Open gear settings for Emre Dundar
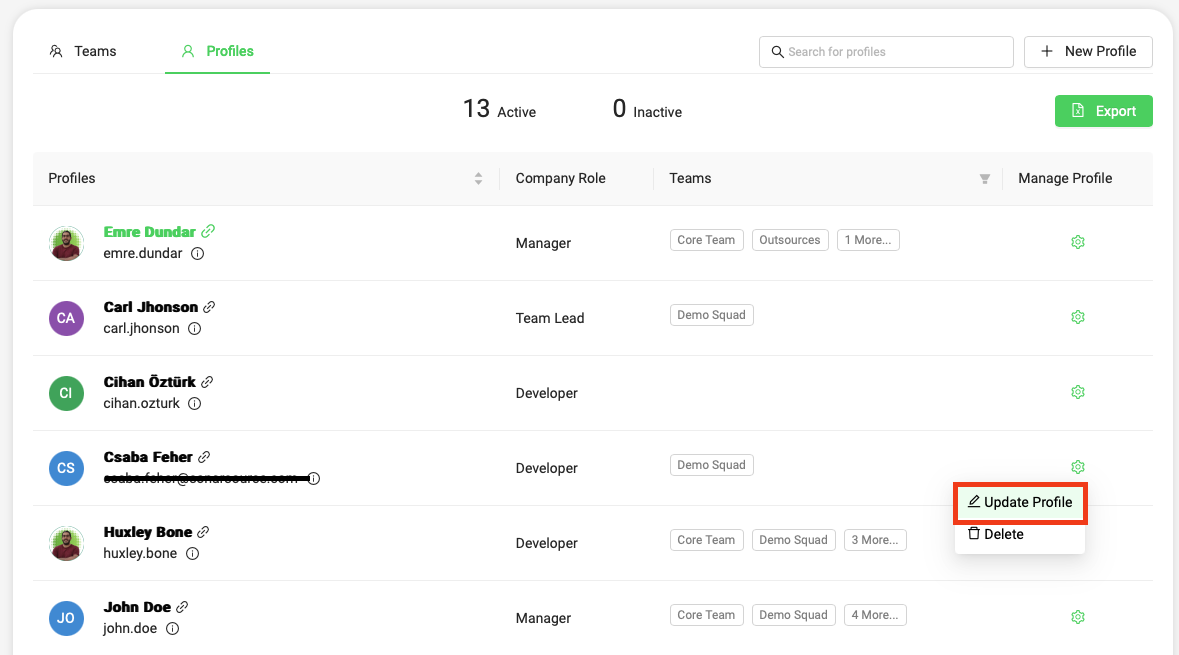 1077,242
